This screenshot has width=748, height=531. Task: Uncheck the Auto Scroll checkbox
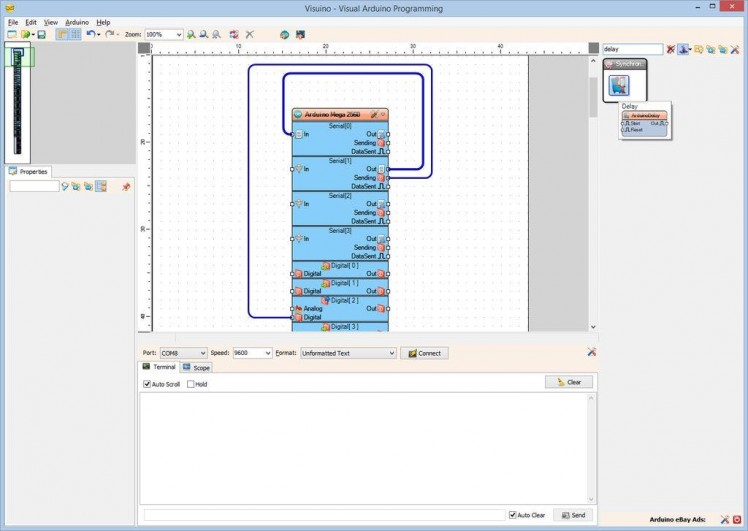(148, 384)
